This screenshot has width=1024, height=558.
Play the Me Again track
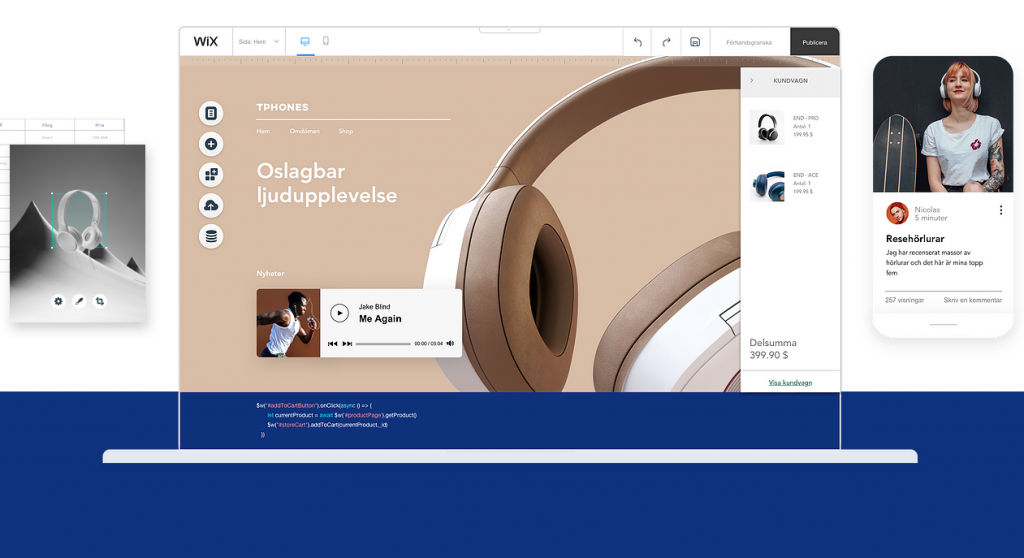(339, 313)
